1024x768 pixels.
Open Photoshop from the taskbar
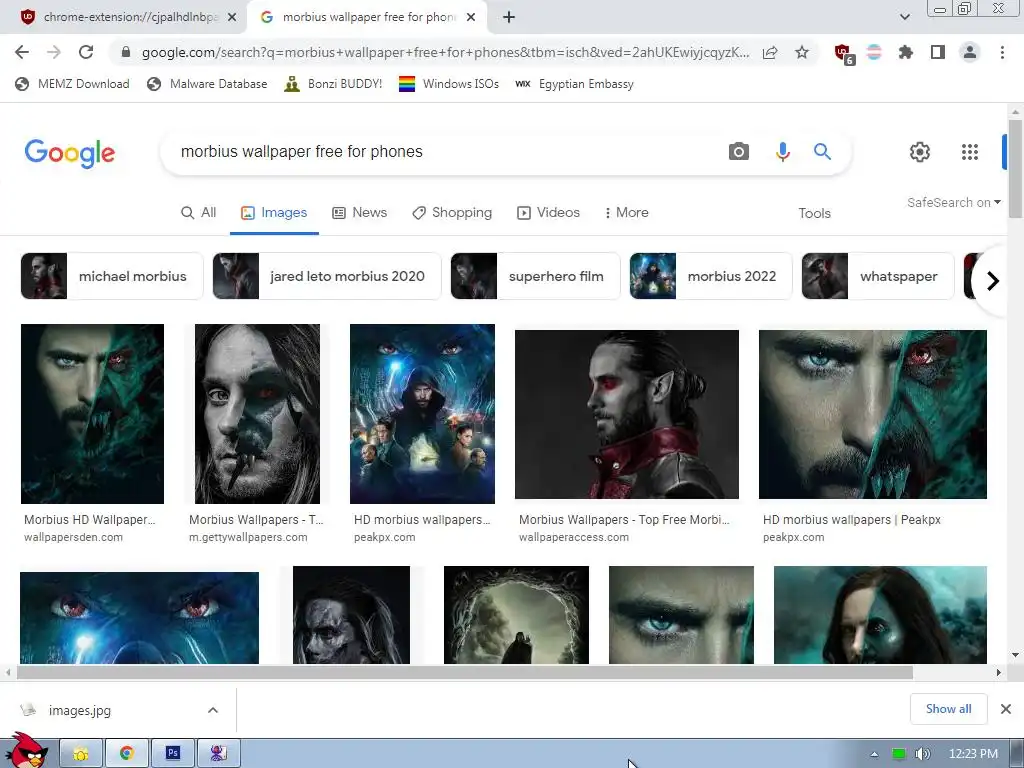point(172,753)
